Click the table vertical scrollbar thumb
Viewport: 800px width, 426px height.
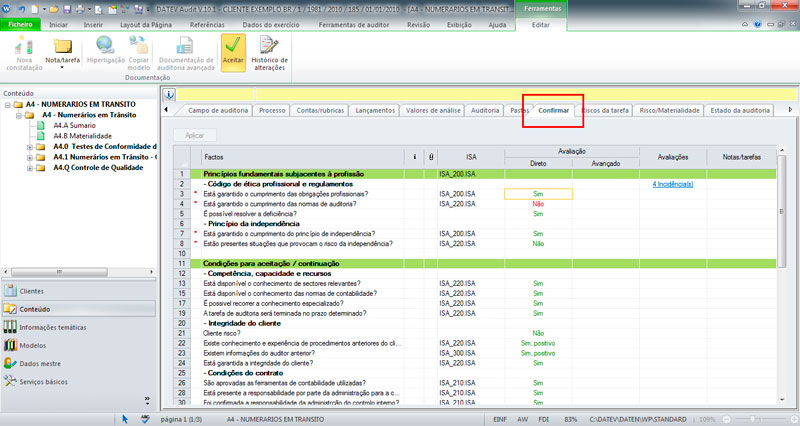(x=781, y=211)
